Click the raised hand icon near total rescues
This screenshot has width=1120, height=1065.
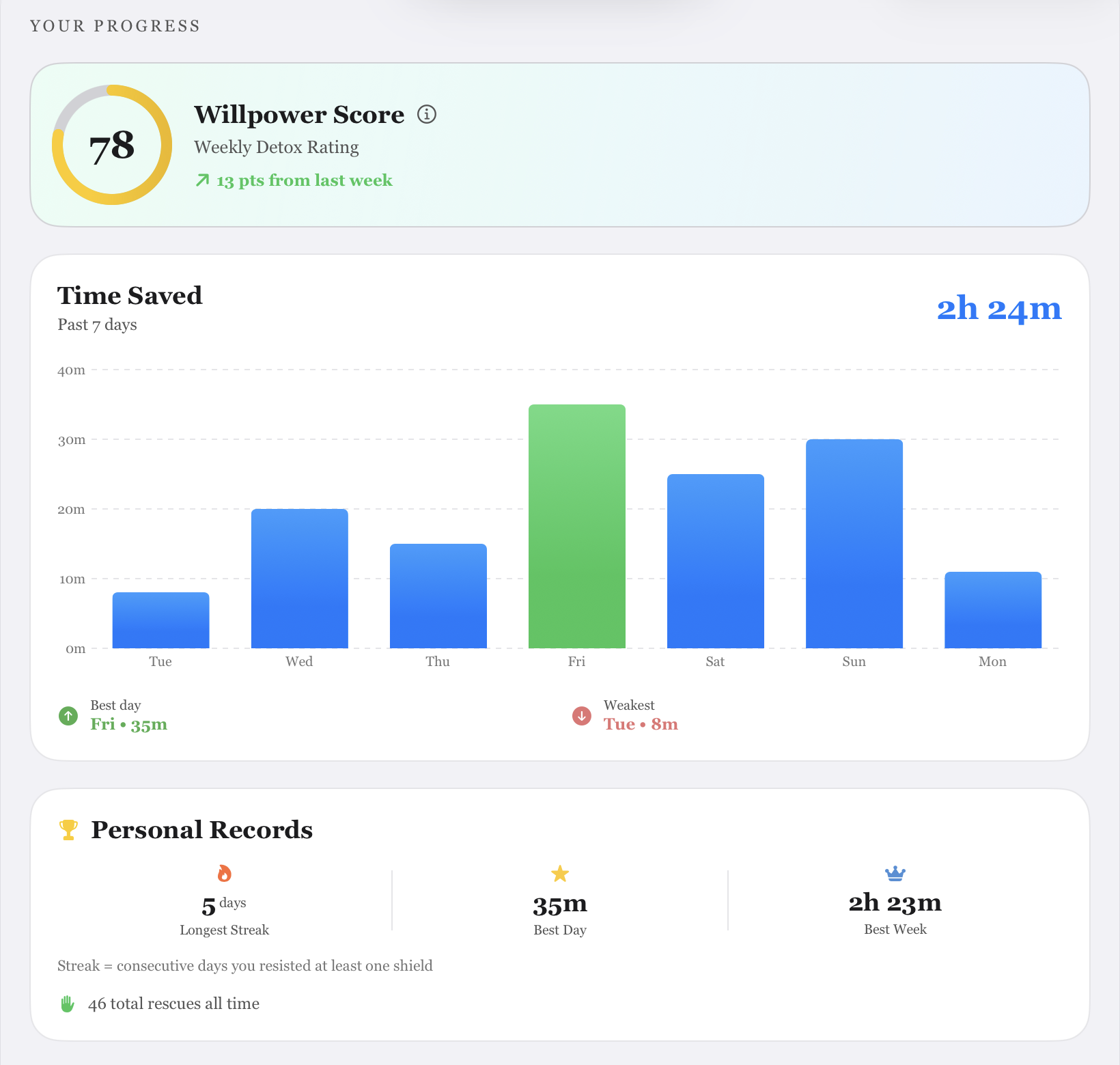click(x=67, y=1004)
